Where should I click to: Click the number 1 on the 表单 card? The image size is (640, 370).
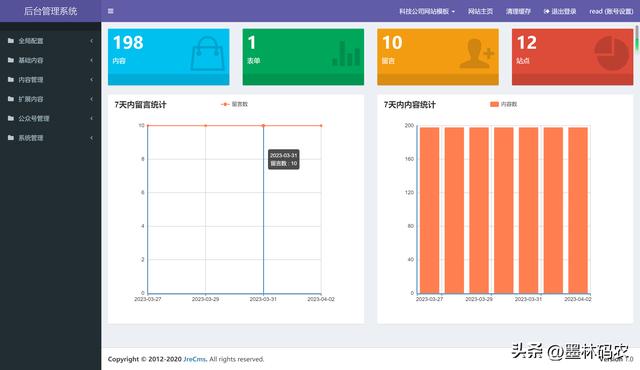pyautogui.click(x=251, y=42)
